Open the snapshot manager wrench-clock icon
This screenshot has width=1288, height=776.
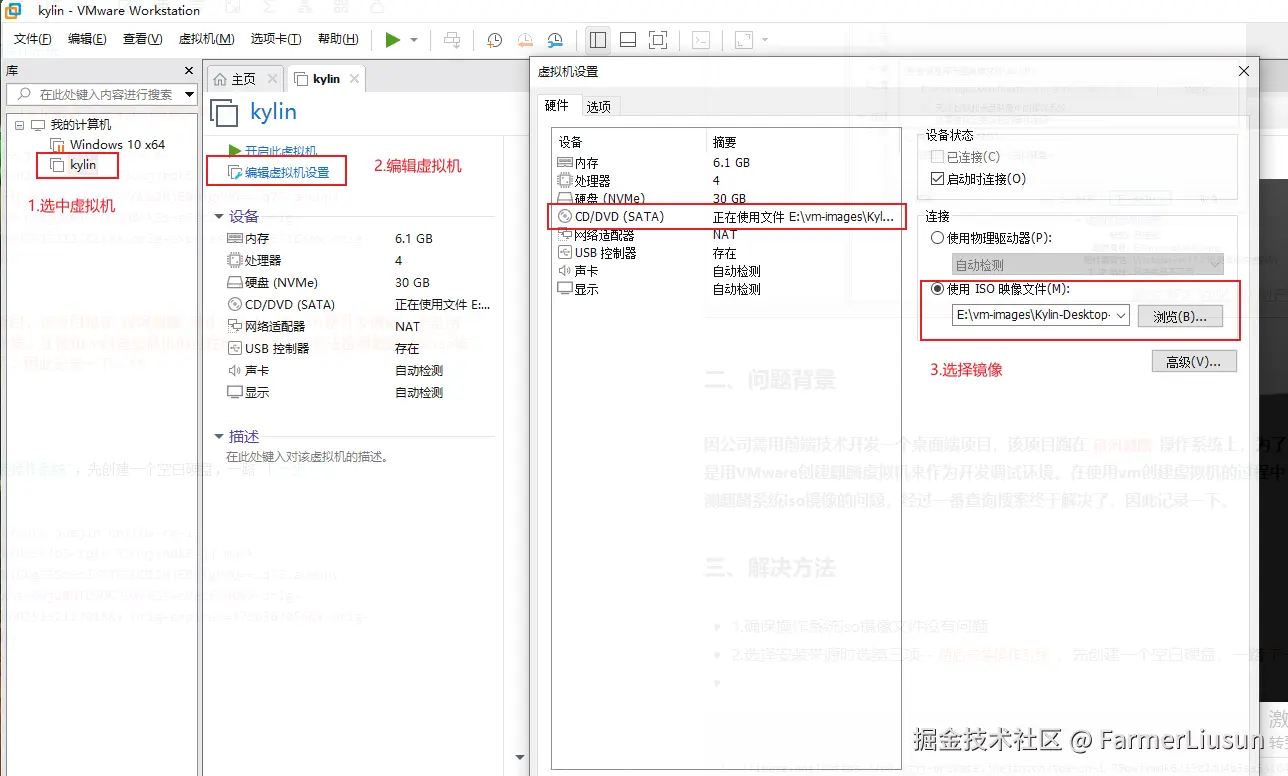pos(555,40)
